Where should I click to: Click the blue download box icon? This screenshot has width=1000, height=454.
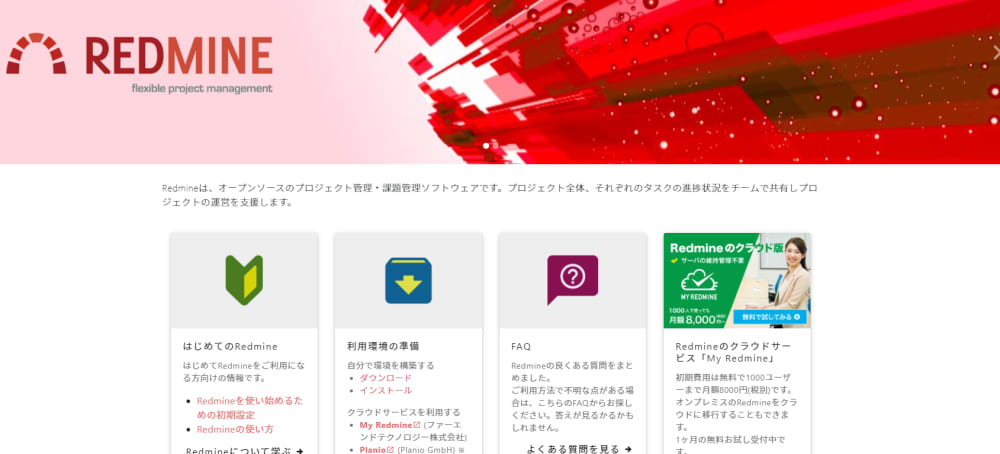pyautogui.click(x=408, y=281)
